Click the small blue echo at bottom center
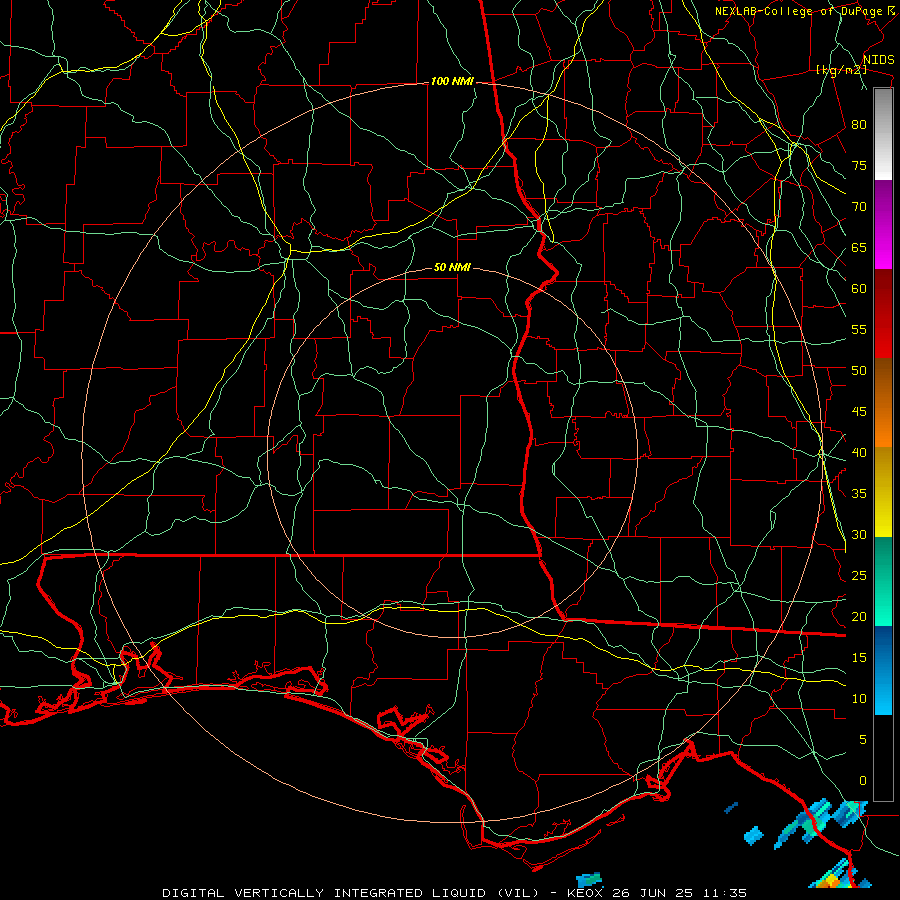Screen dimensions: 900x900 (x=589, y=879)
